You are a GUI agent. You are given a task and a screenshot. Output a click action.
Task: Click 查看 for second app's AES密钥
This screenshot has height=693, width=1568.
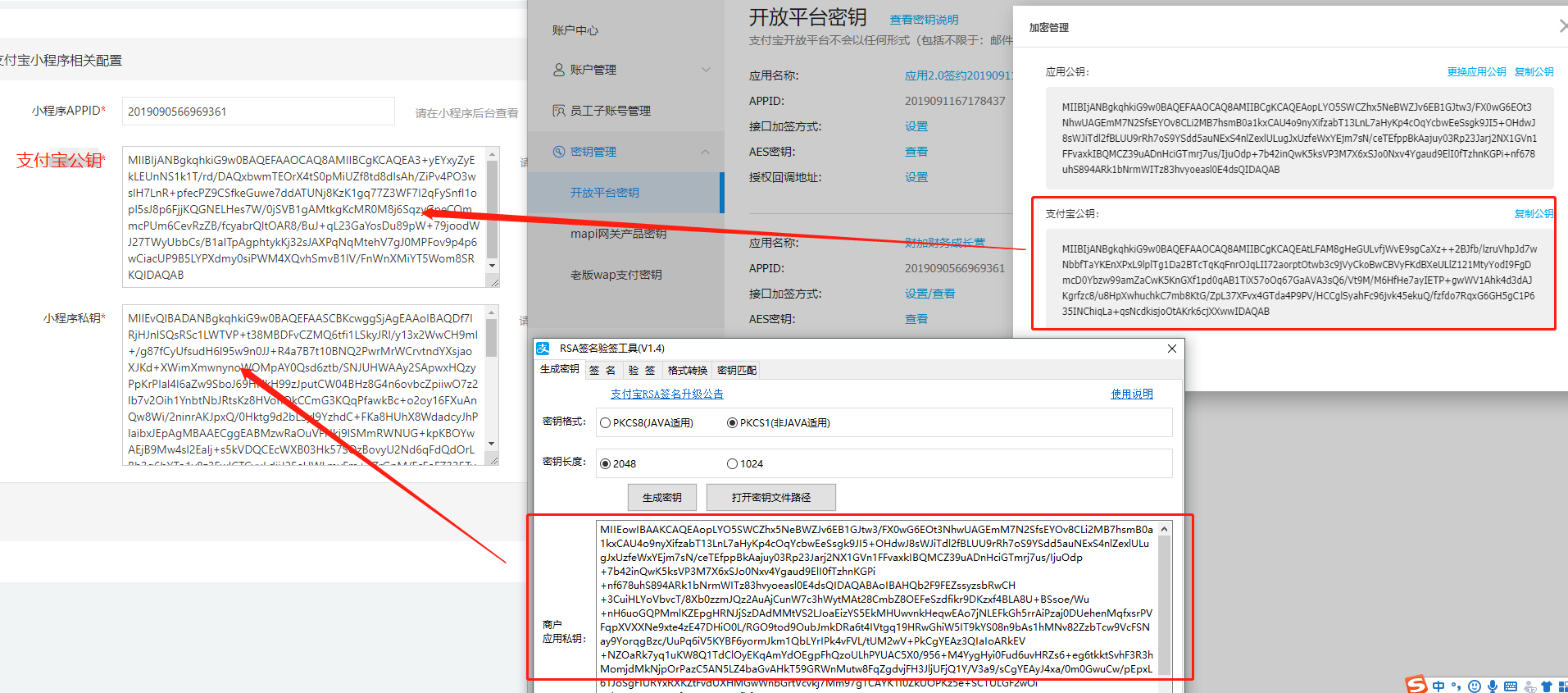(916, 319)
